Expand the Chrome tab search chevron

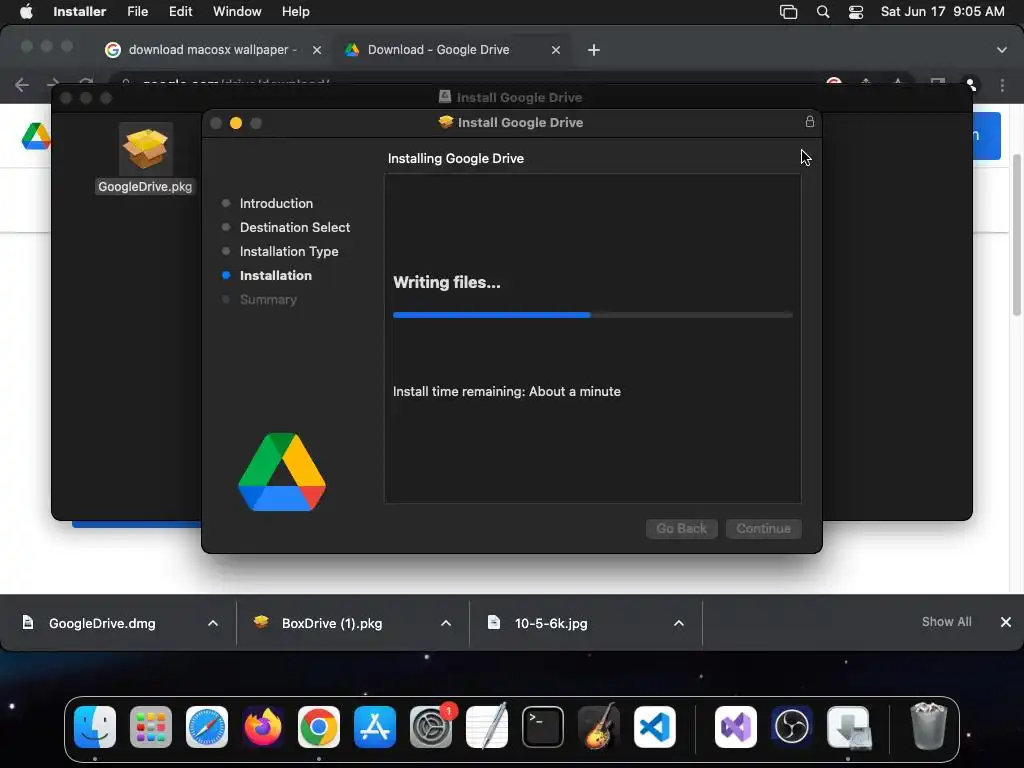(x=1002, y=50)
